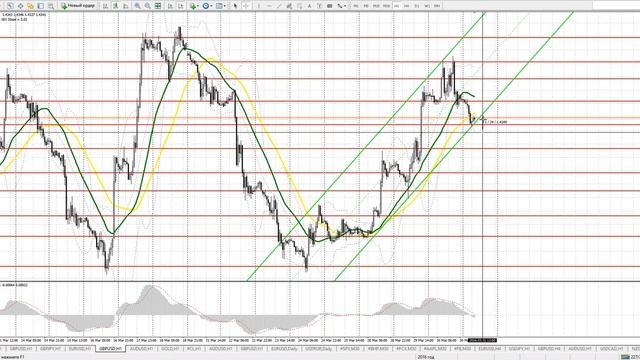Switch to the bar chart icon
The height and width of the screenshot is (360, 640).
point(105,6)
